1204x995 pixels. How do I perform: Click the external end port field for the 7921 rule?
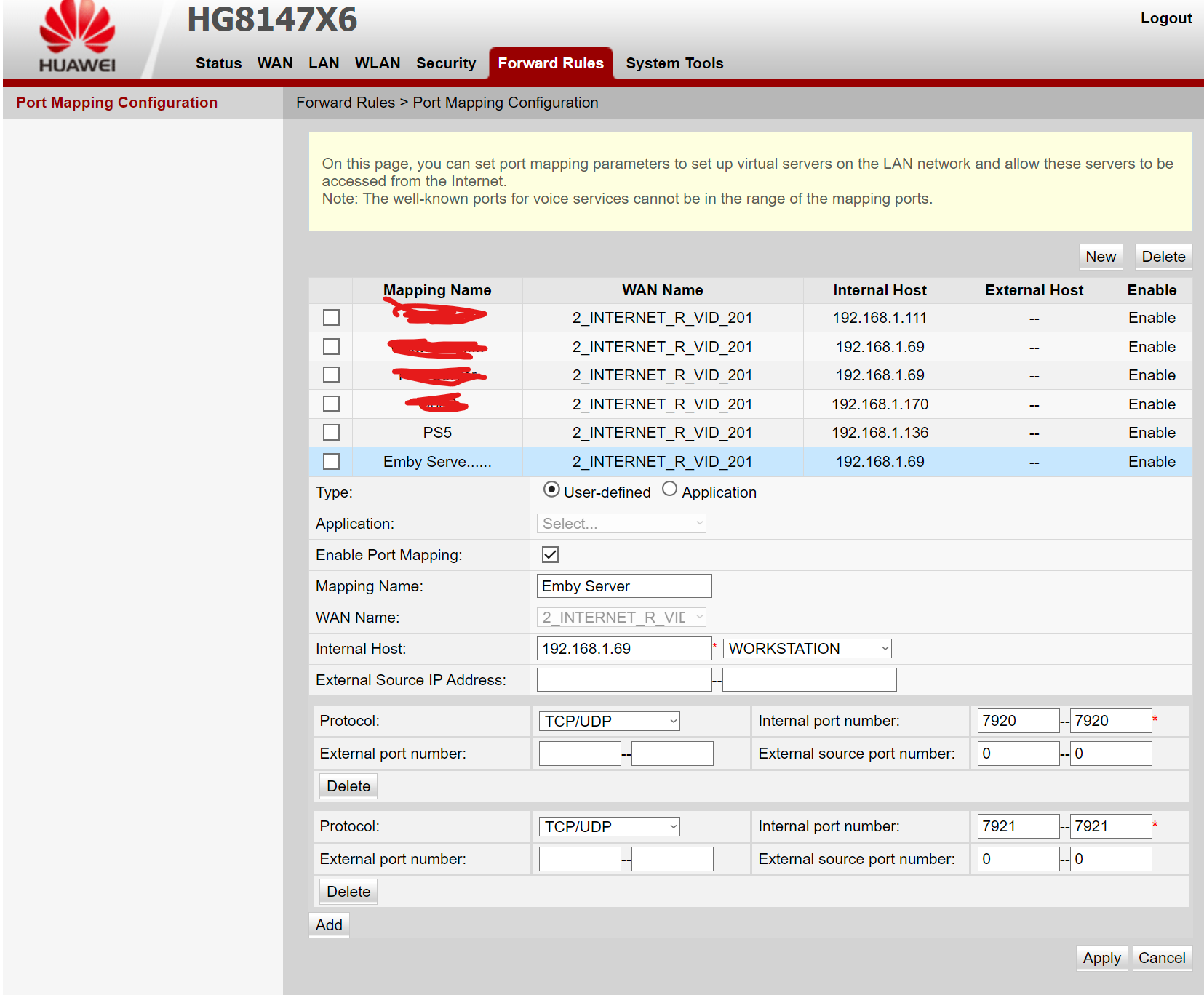point(673,859)
